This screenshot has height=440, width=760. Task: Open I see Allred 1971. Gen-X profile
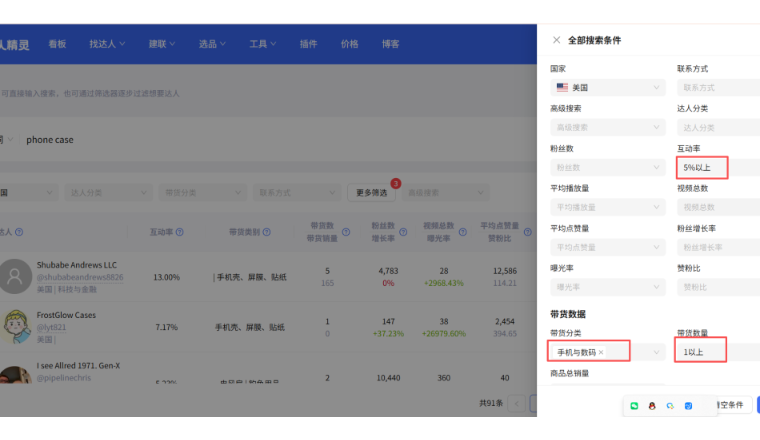pyautogui.click(x=79, y=365)
